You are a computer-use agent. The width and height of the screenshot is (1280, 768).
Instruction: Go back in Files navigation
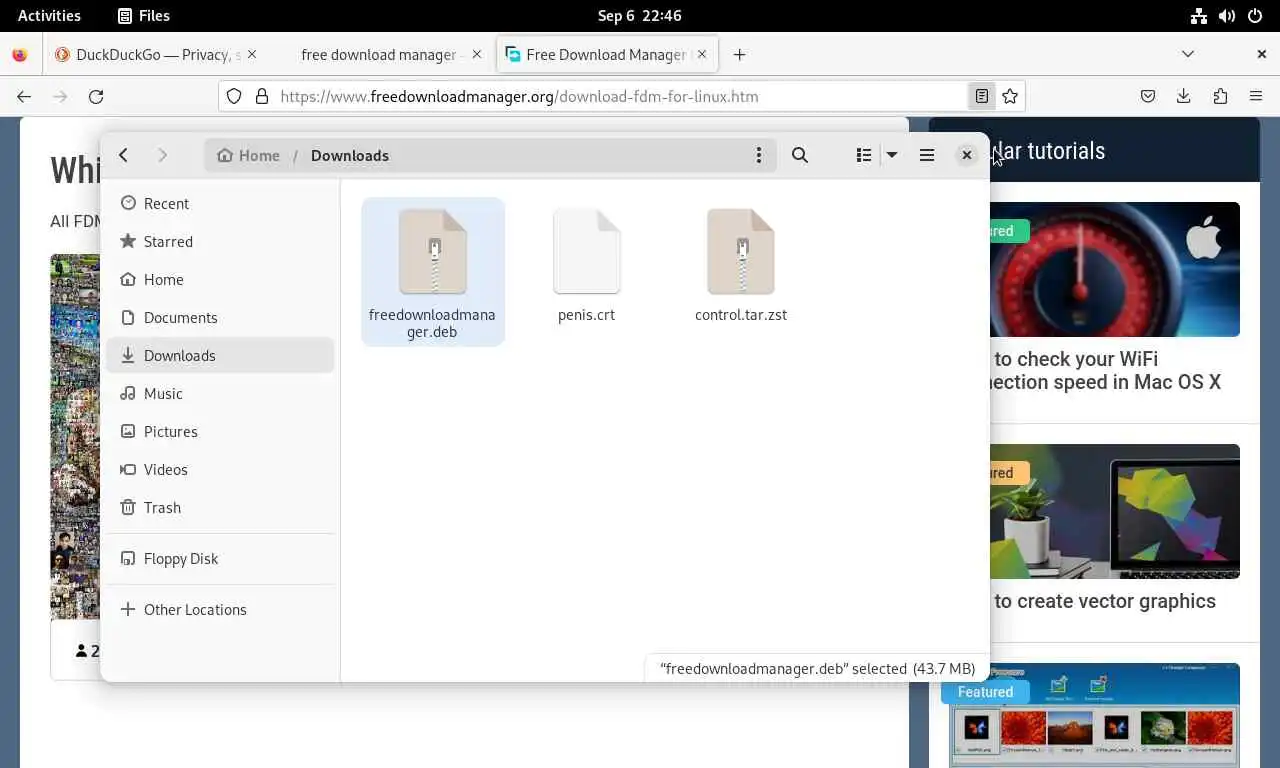click(123, 155)
